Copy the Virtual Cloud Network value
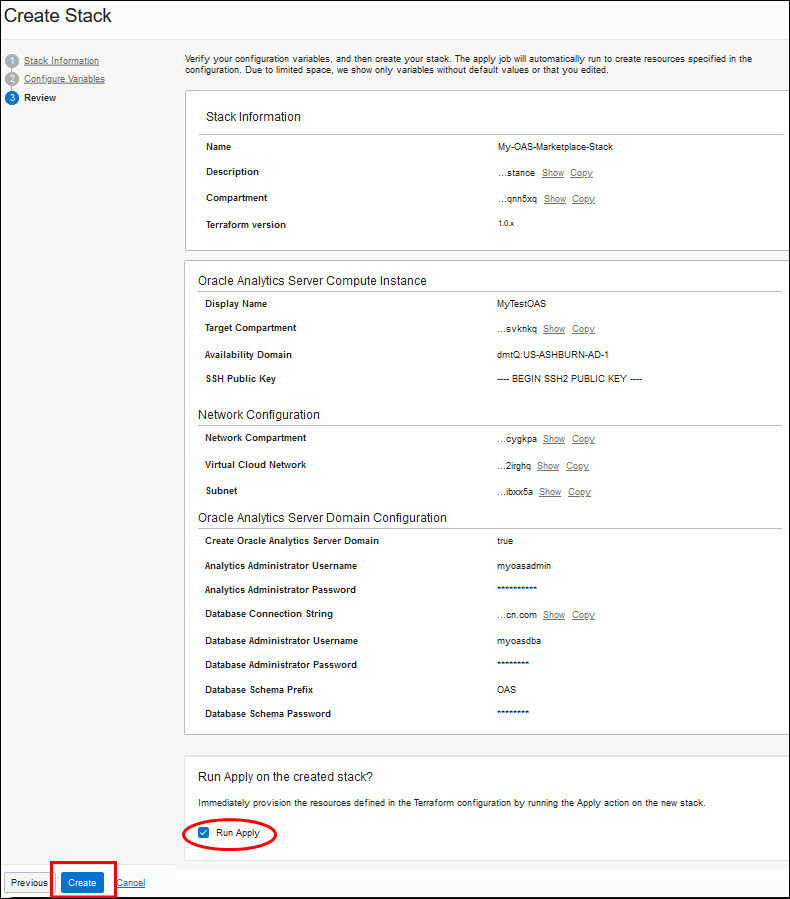The image size is (790, 899). (577, 466)
